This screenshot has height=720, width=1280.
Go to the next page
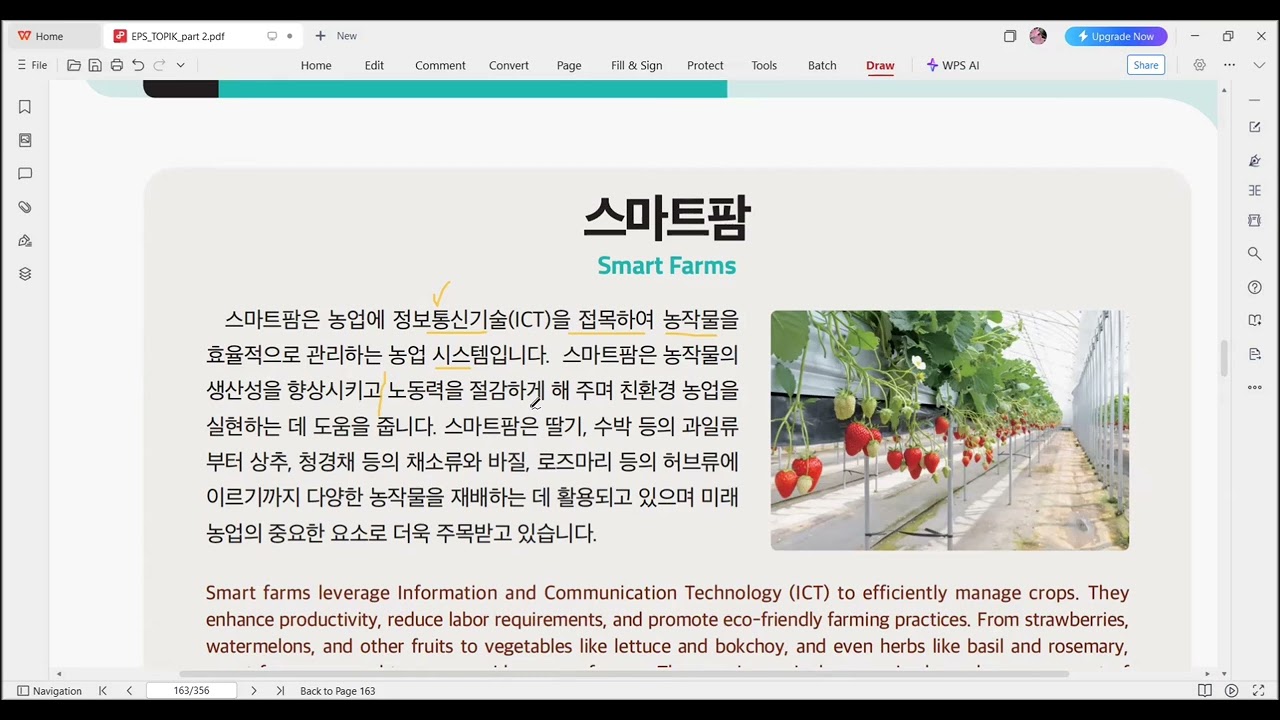pos(254,691)
